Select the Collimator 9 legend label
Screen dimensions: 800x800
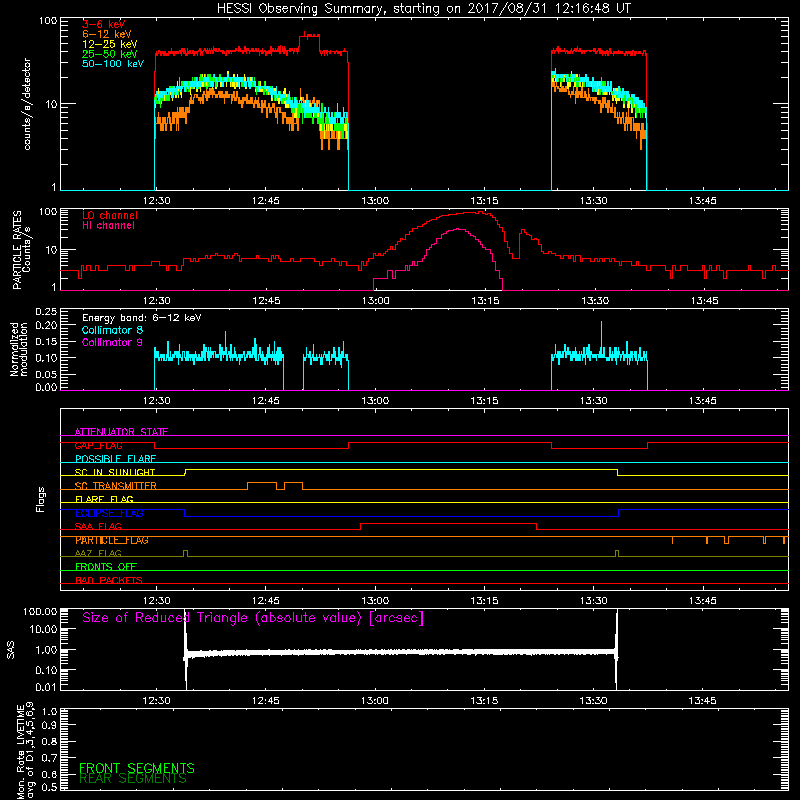[112, 342]
